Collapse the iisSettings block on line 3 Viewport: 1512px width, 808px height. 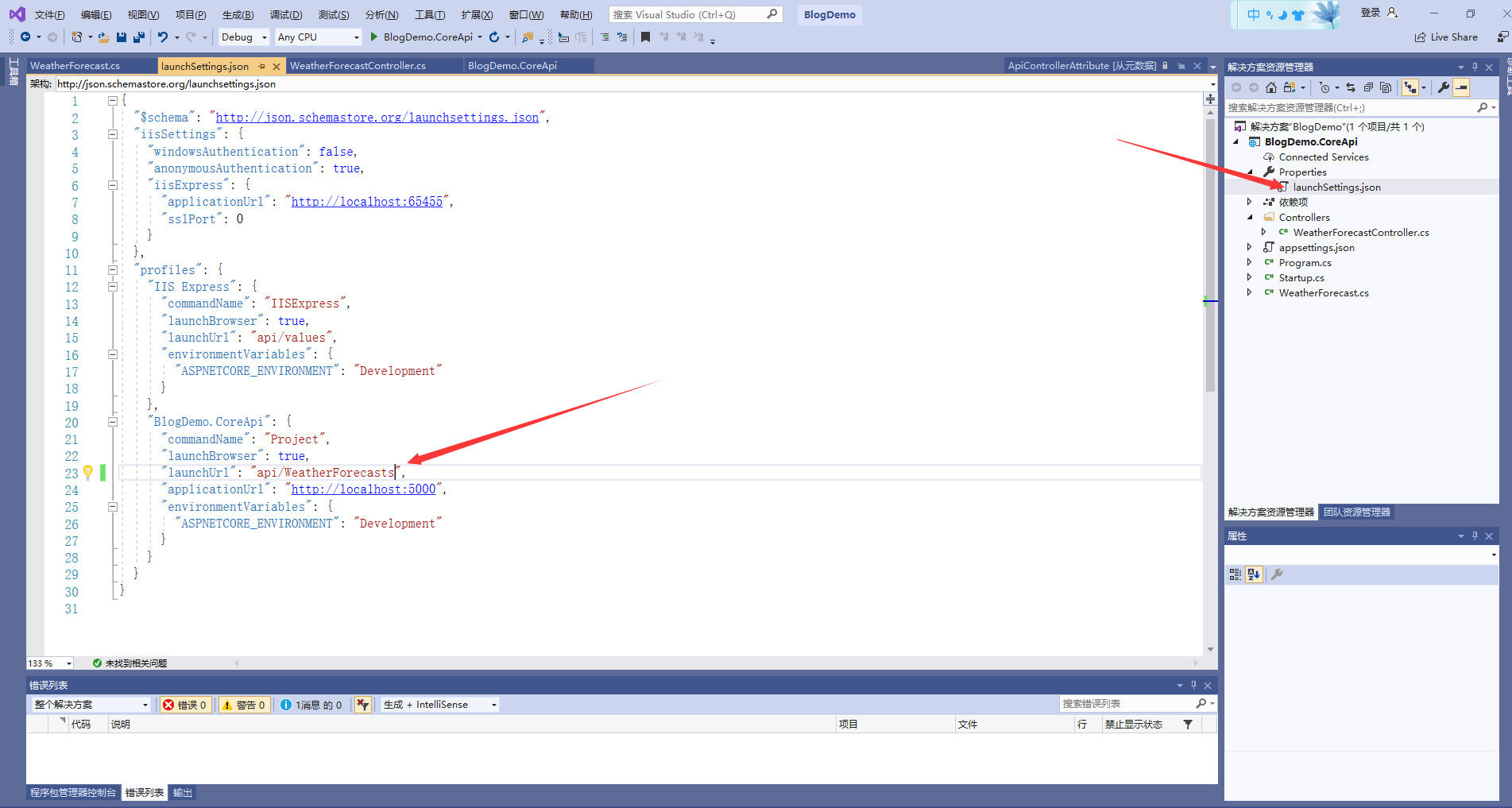pyautogui.click(x=113, y=134)
